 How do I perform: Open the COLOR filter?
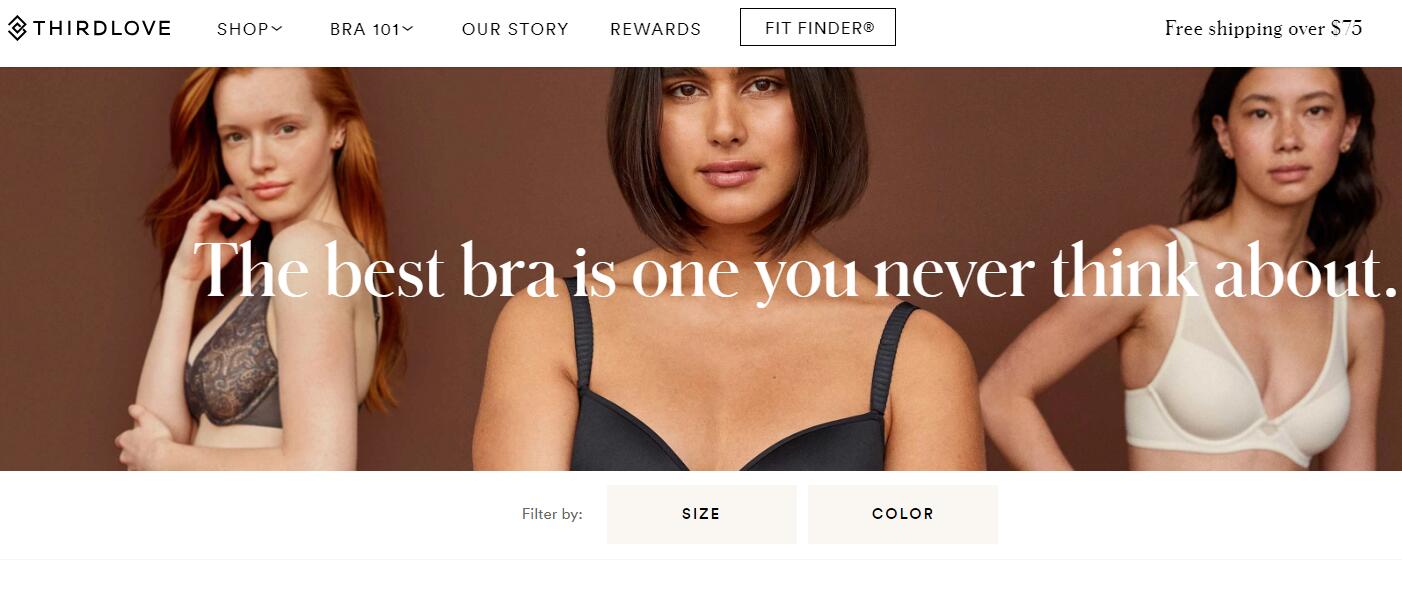(x=903, y=514)
